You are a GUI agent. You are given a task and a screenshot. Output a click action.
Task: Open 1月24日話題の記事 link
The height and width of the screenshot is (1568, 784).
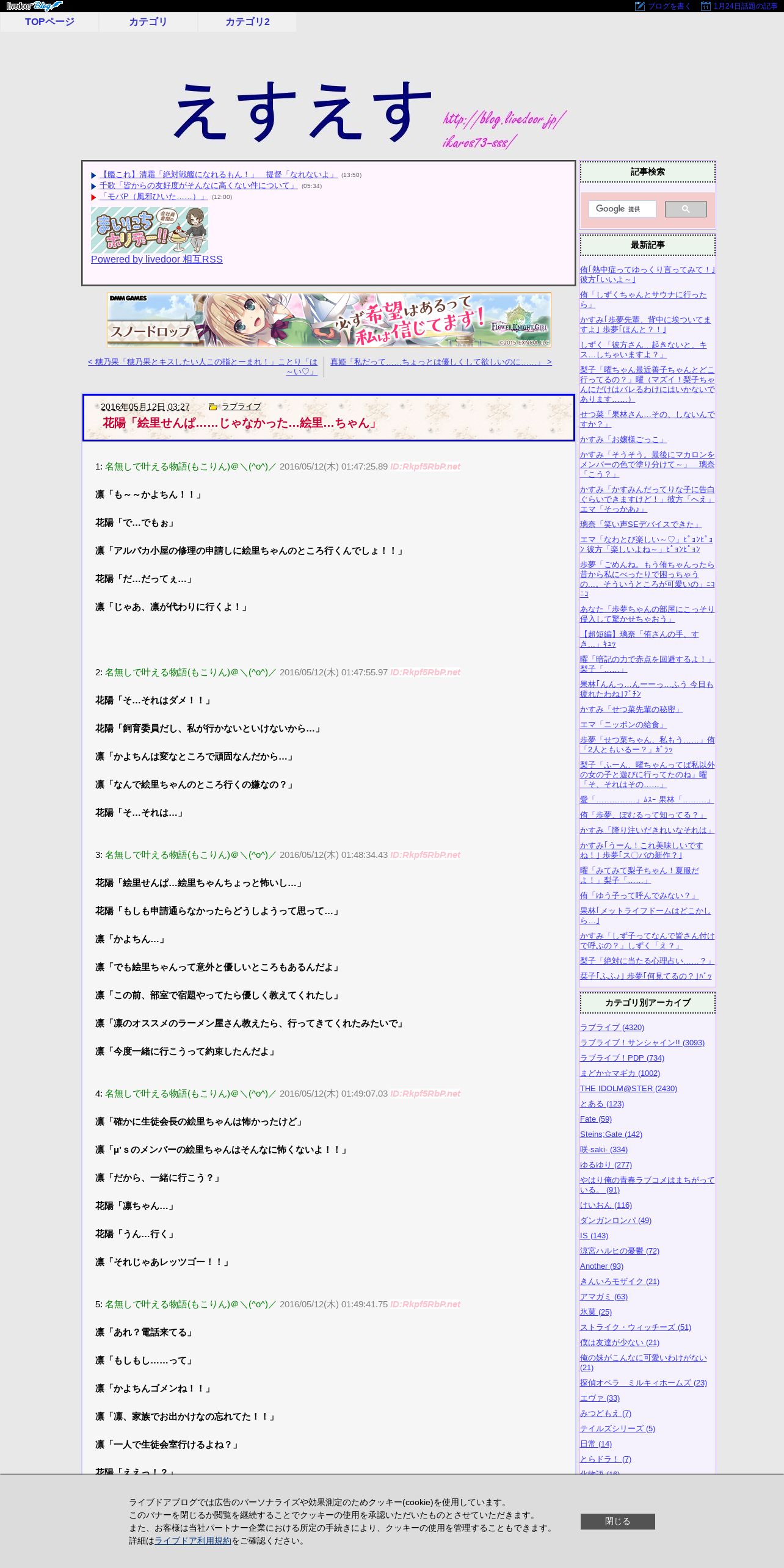[x=746, y=6]
